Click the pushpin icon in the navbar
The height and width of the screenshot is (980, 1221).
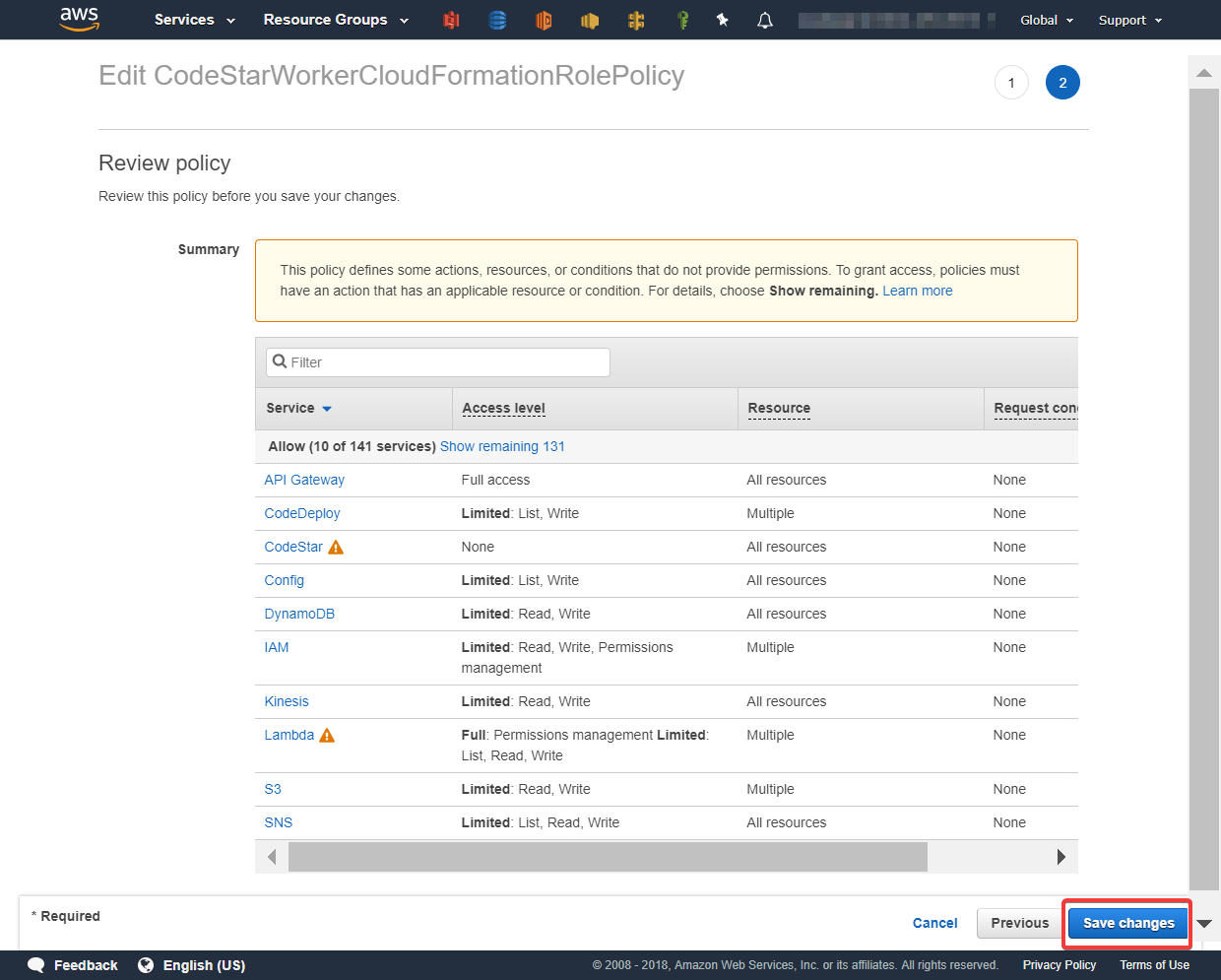click(723, 20)
